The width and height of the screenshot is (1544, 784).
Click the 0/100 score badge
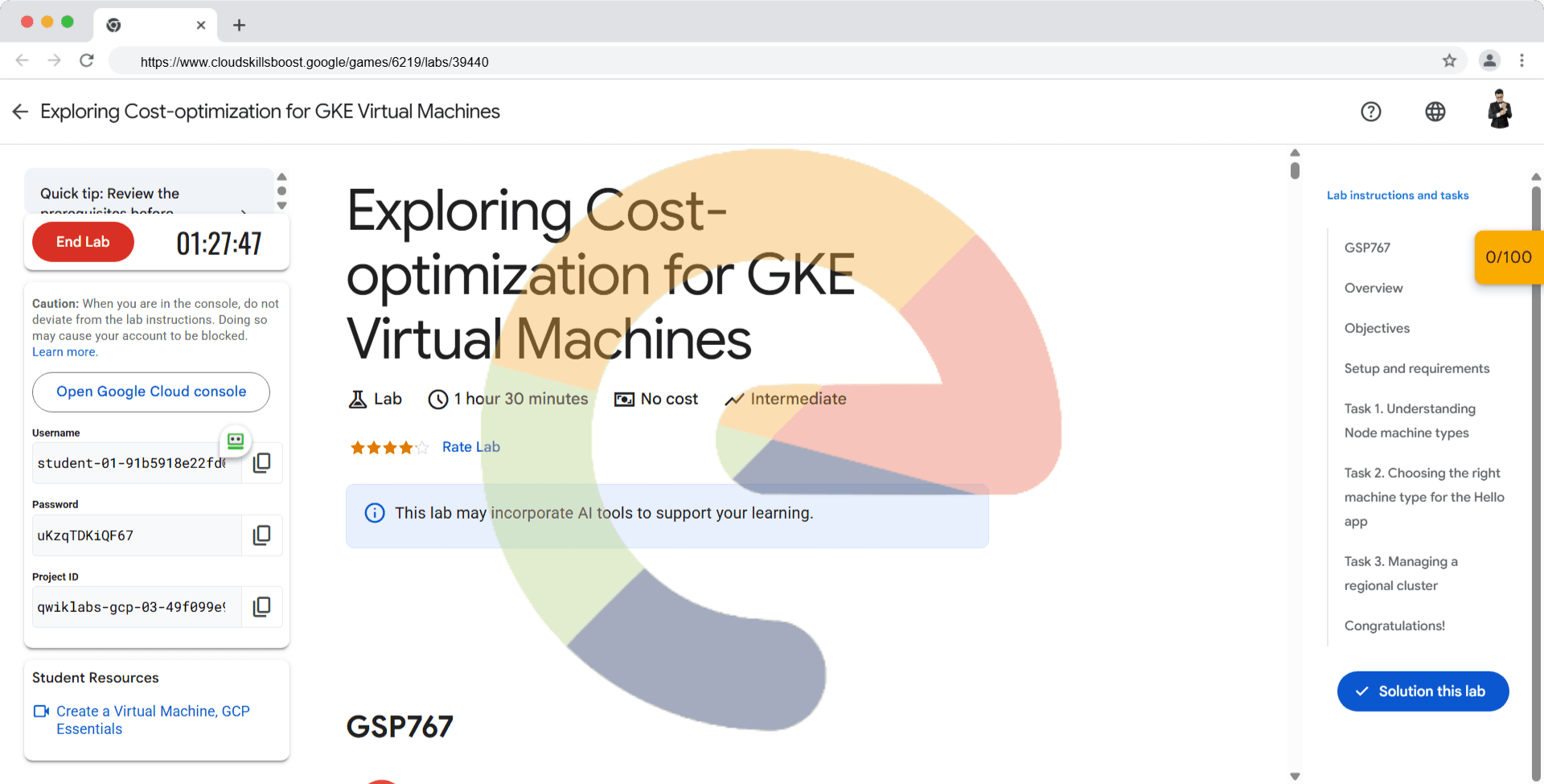(x=1509, y=257)
